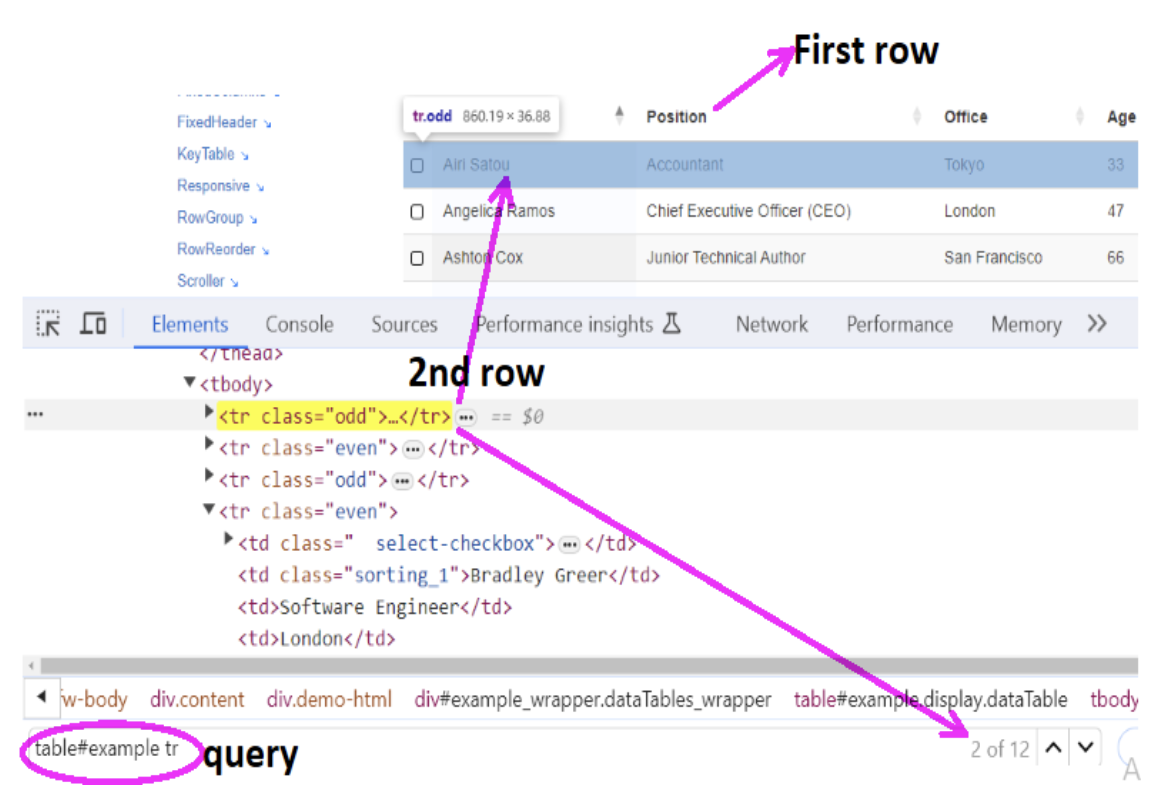Click the search field containing table#example tr
1164x788 pixels.
[x=106, y=749]
